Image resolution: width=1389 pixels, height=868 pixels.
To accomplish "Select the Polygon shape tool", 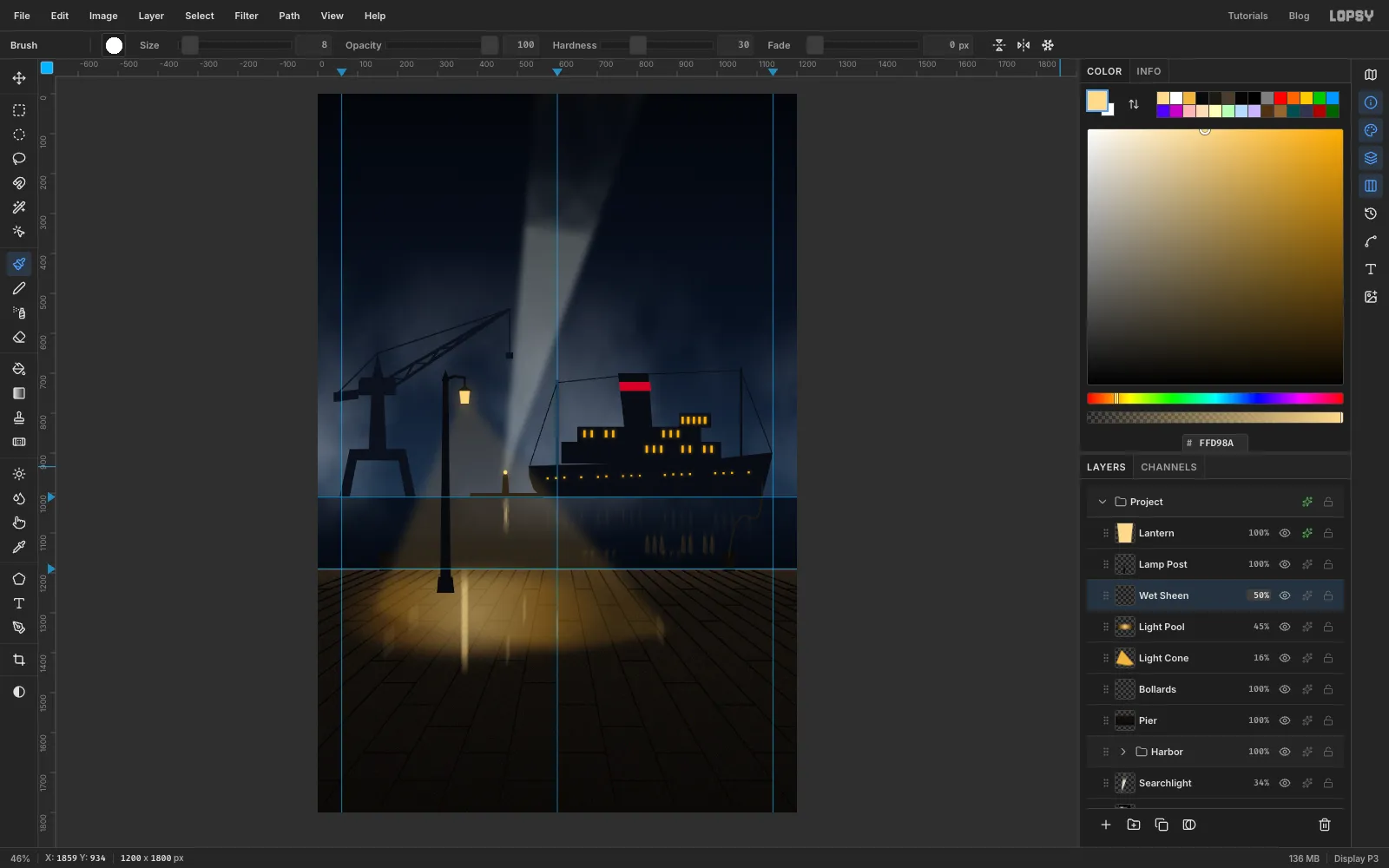I will pos(19,579).
